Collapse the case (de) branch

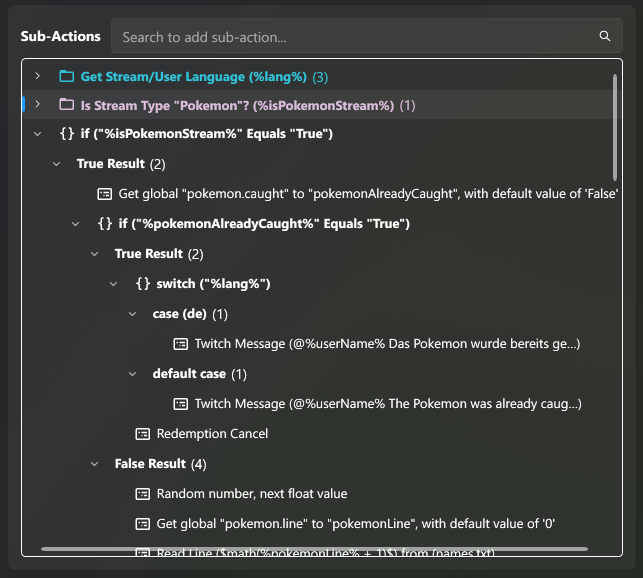click(133, 314)
